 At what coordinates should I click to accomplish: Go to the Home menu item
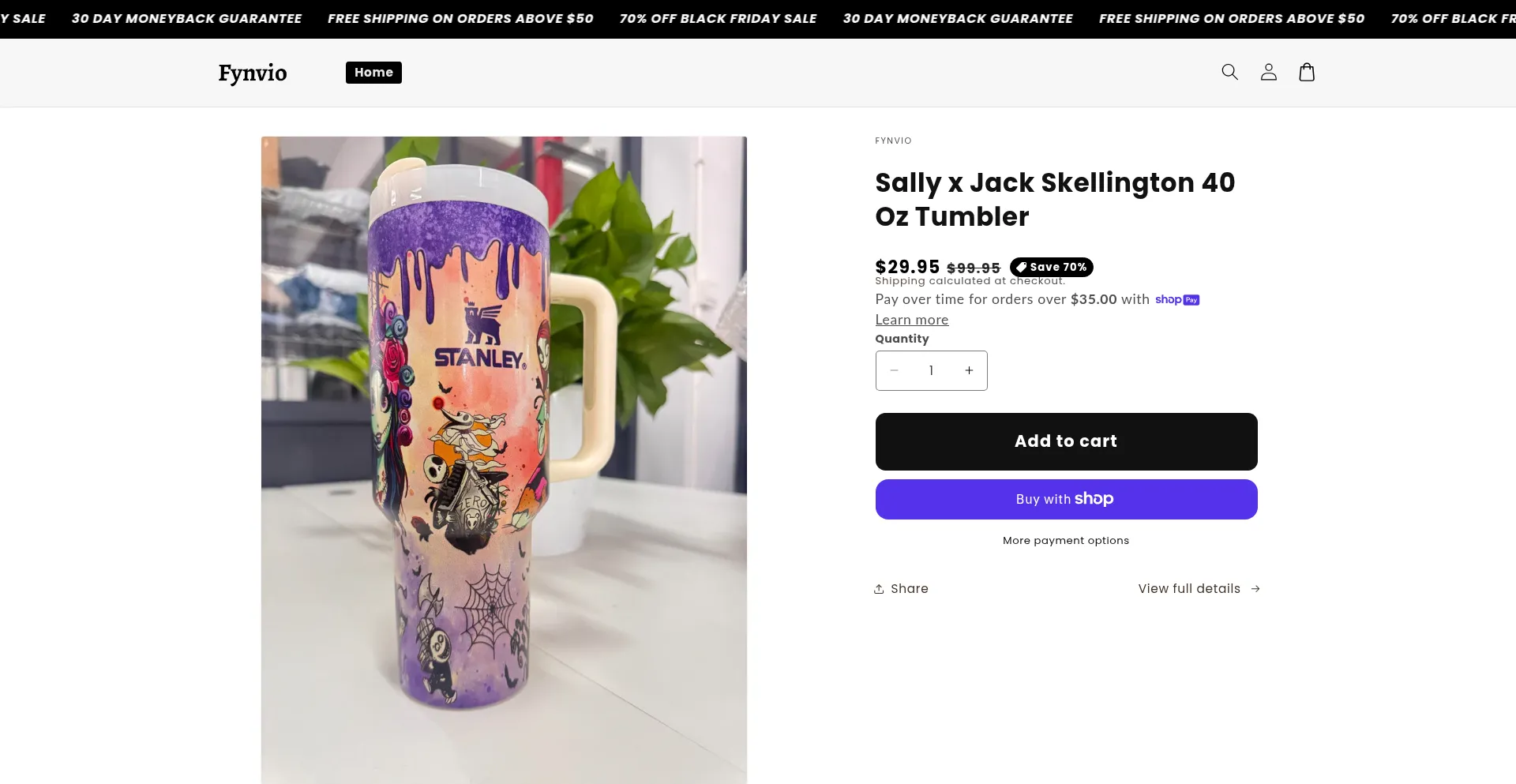click(x=373, y=73)
